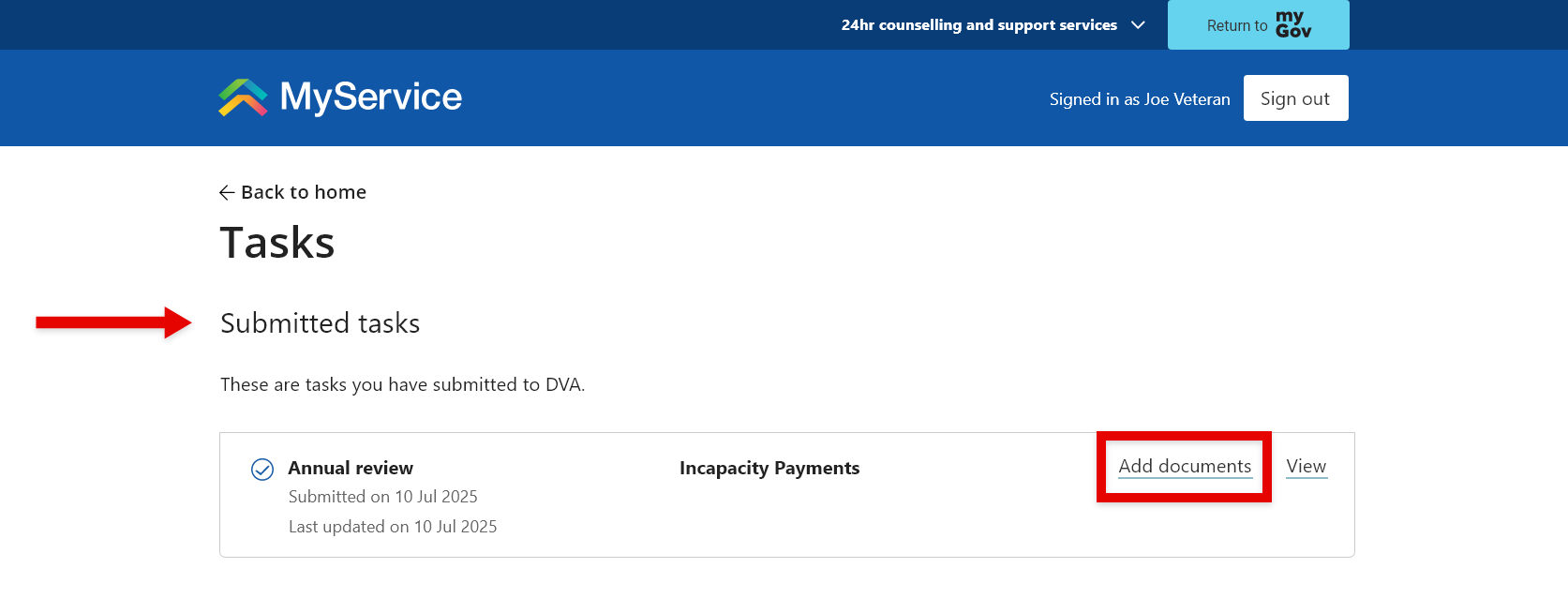
Task: Click the MyService wordmark text
Action: pos(370,97)
